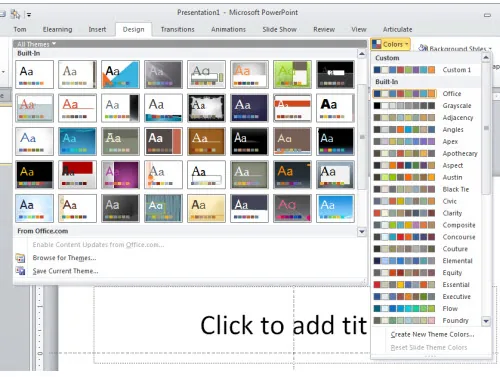
Task: Choose the Concourse color scheme
Action: click(x=427, y=237)
